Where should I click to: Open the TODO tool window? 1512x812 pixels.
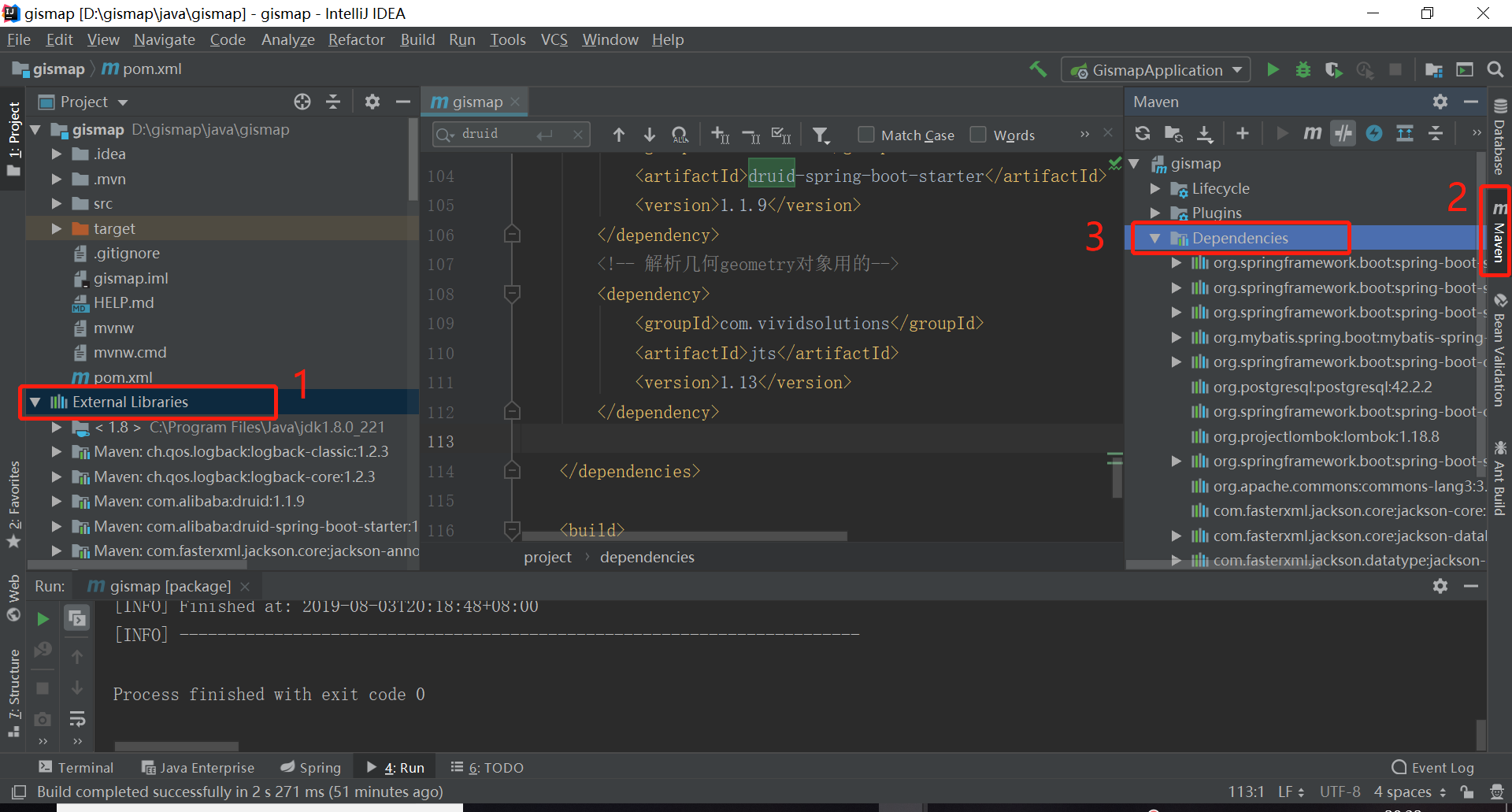[x=487, y=767]
